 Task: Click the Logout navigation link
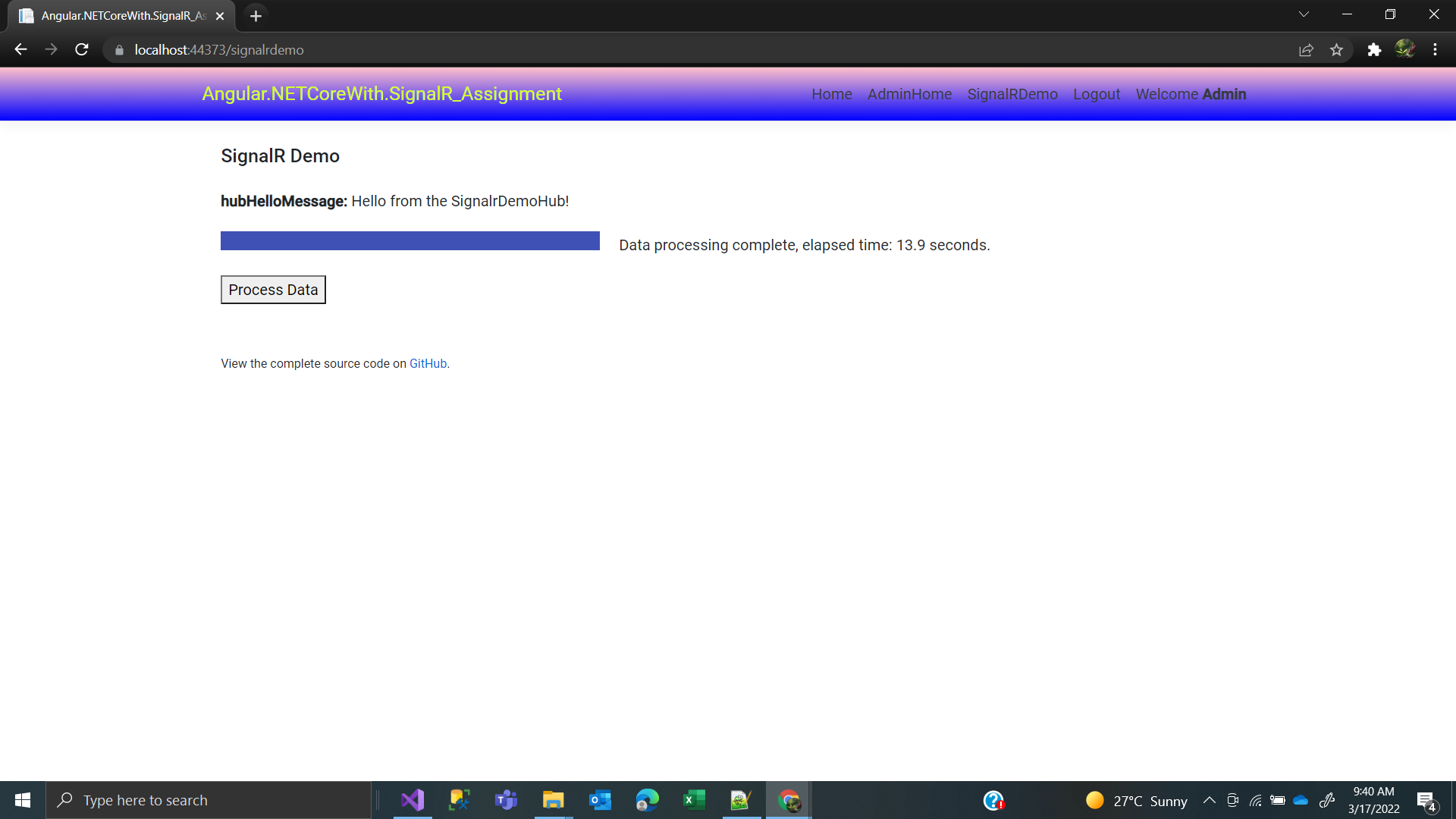(x=1096, y=94)
